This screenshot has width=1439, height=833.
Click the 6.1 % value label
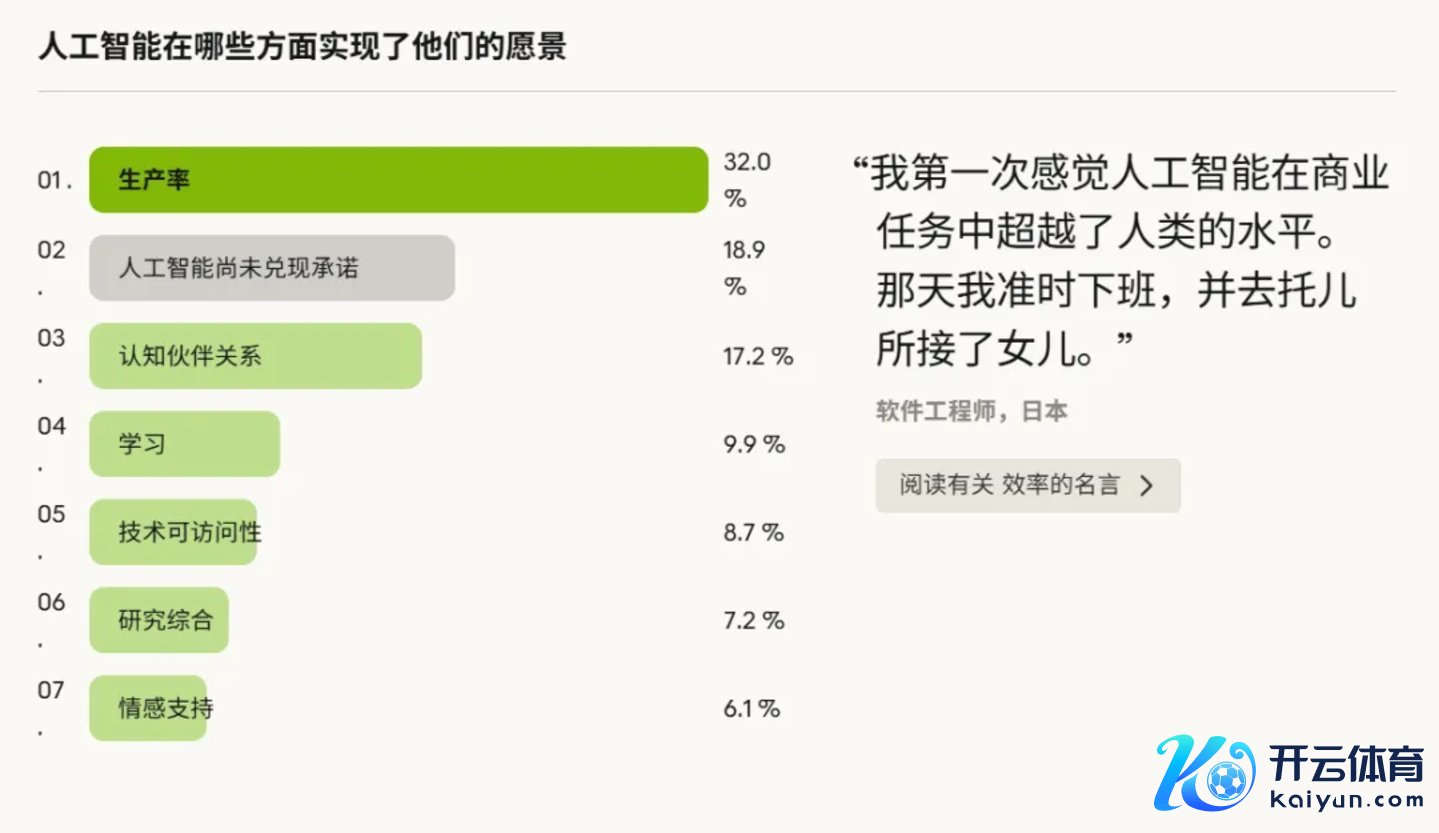[x=751, y=708]
